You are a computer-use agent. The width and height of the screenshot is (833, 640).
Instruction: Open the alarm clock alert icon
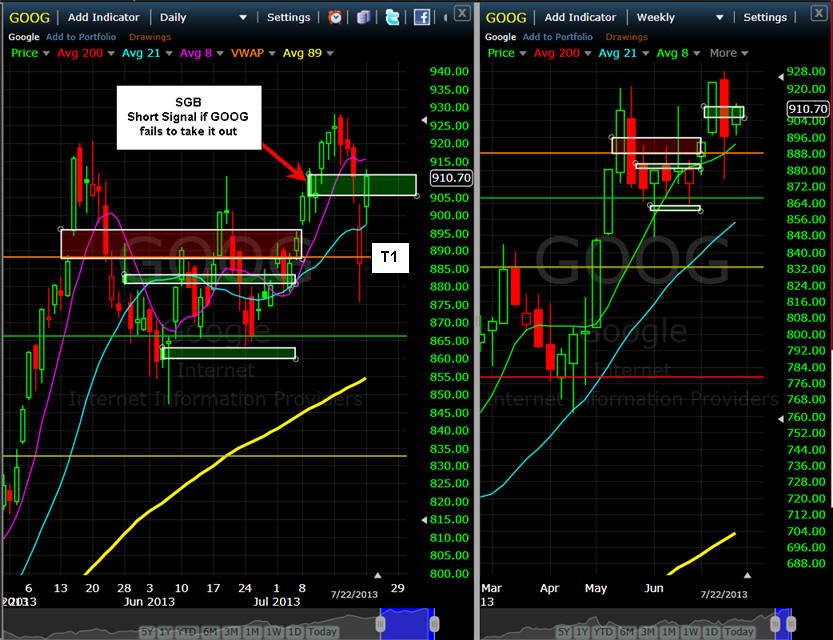(x=335, y=18)
